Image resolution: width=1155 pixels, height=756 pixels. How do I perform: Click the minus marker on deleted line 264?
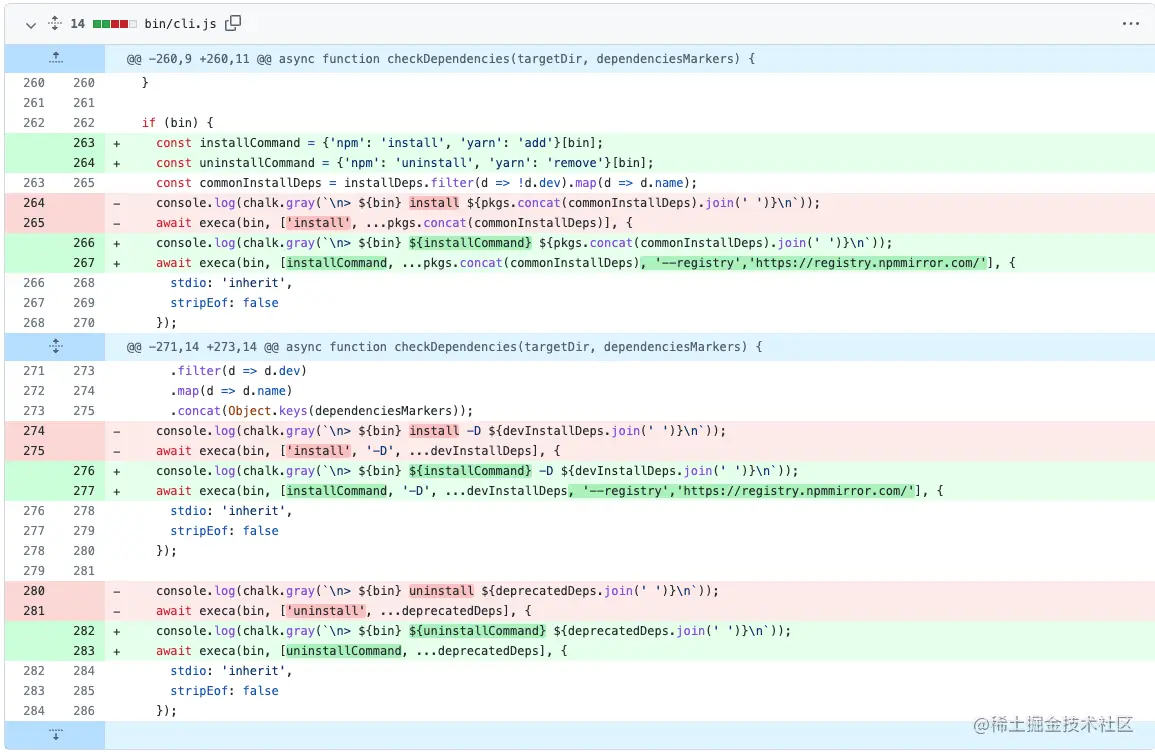click(116, 202)
